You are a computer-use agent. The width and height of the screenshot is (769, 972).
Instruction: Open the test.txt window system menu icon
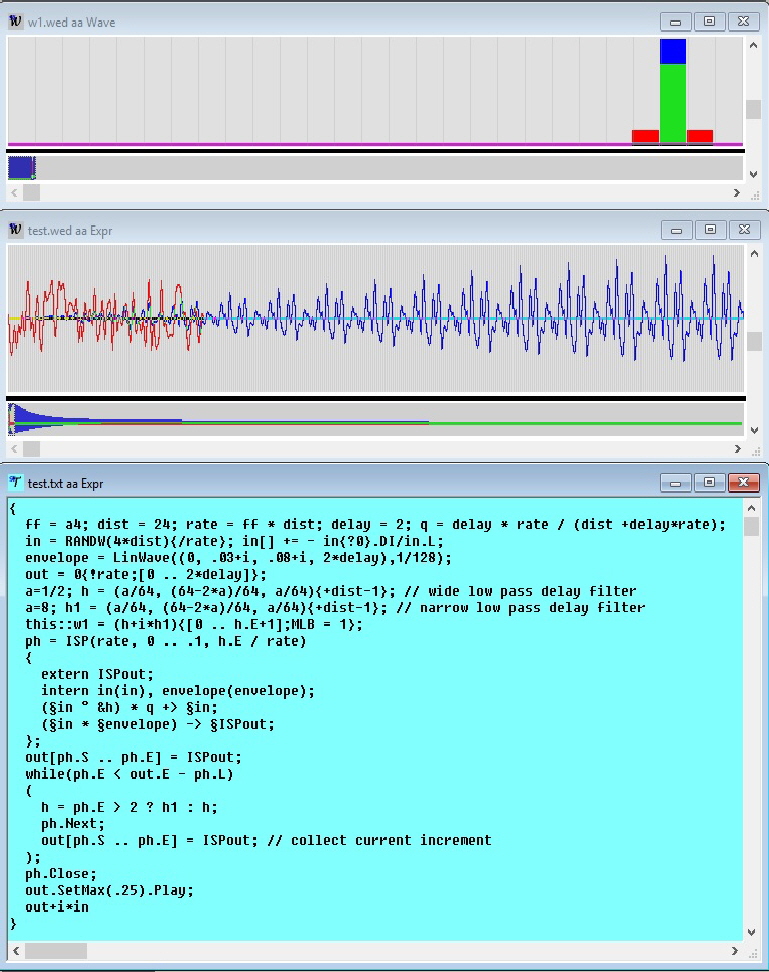pos(16,483)
